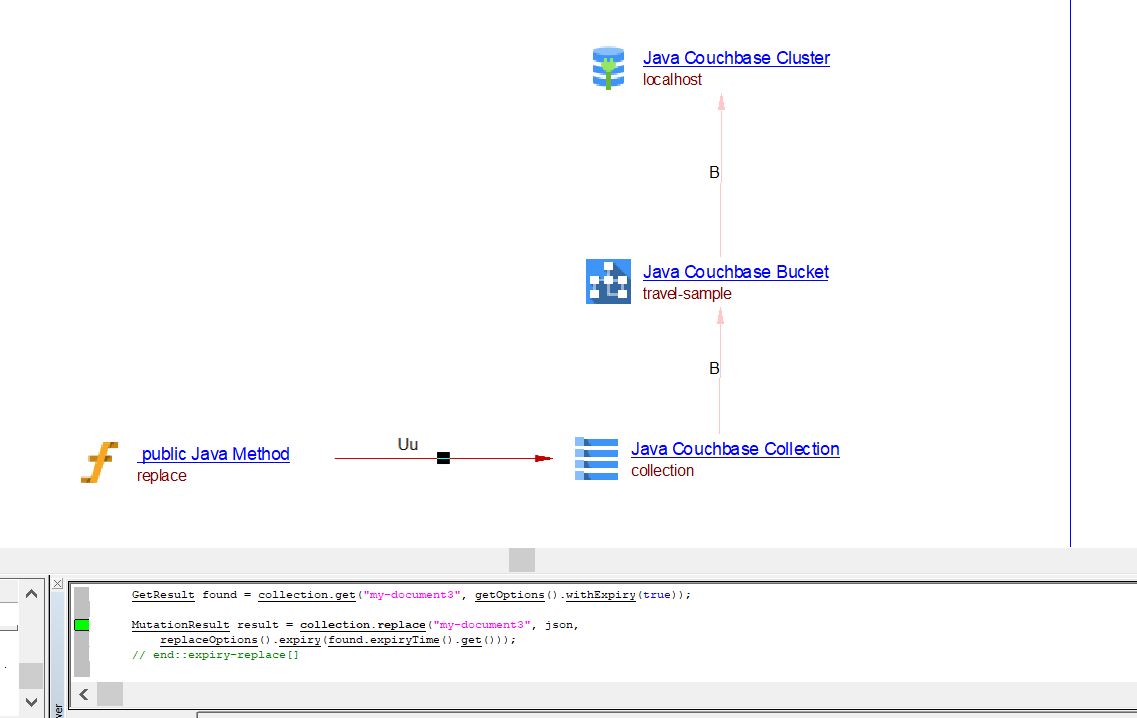Click replaceOptions in the code view
This screenshot has width=1137, height=718.
coord(208,640)
